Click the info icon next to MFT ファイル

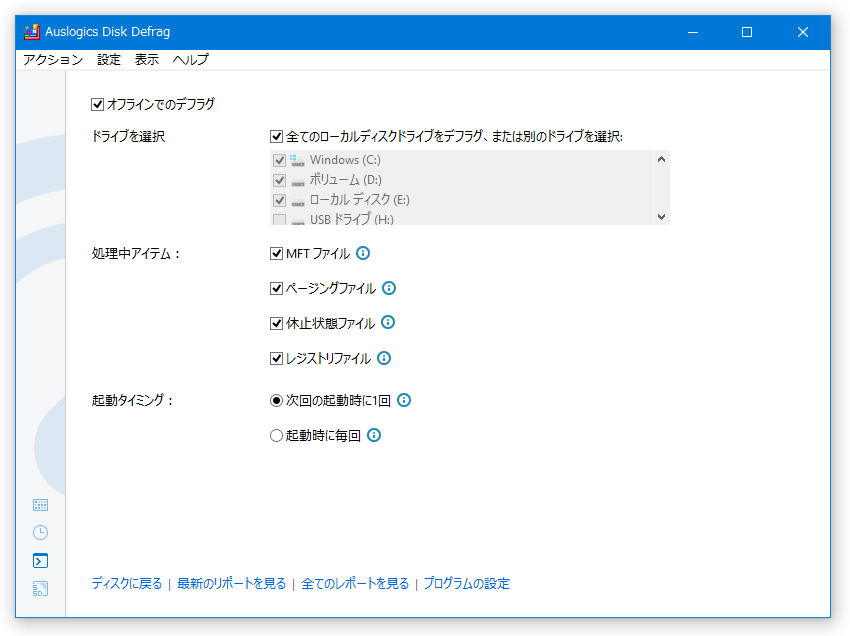pos(363,253)
